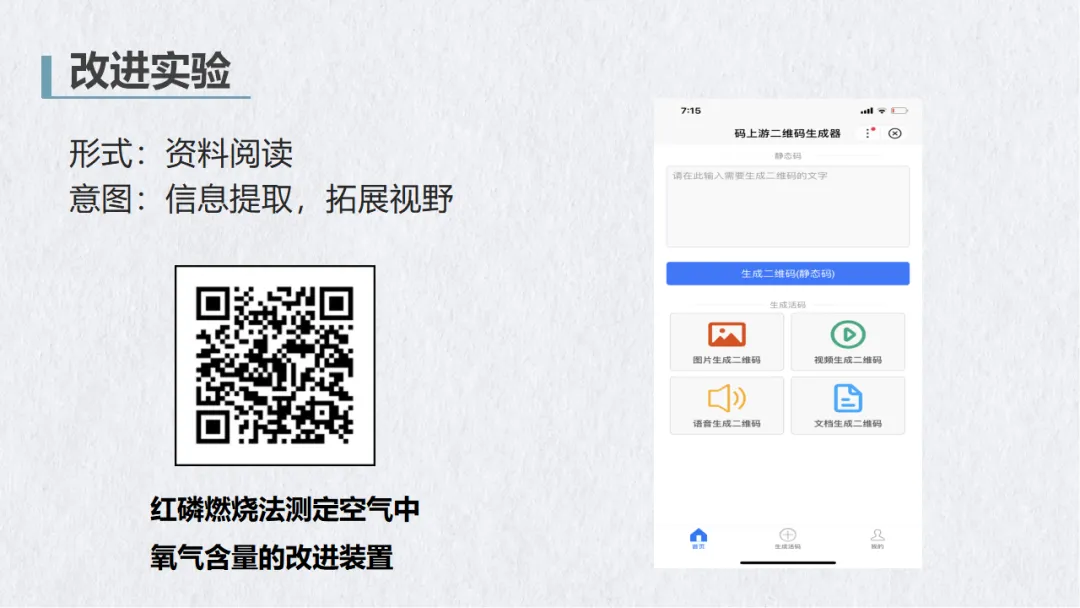Click the 生成活码 section label above the cards
1080x608 pixels.
tap(787, 304)
